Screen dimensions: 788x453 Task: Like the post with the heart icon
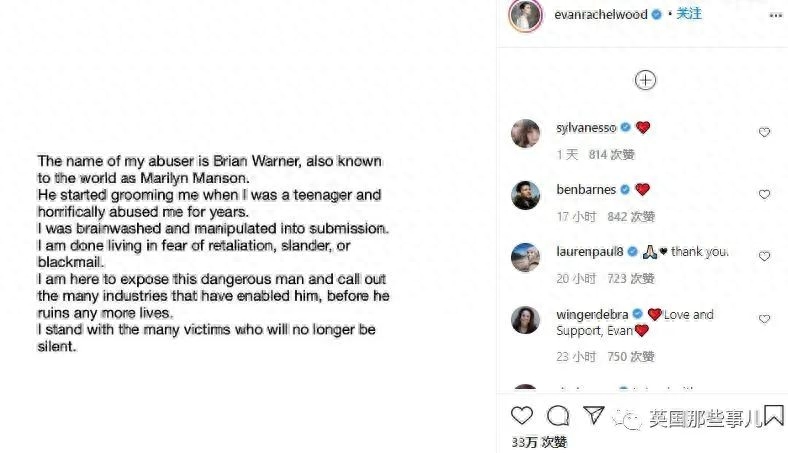point(522,415)
